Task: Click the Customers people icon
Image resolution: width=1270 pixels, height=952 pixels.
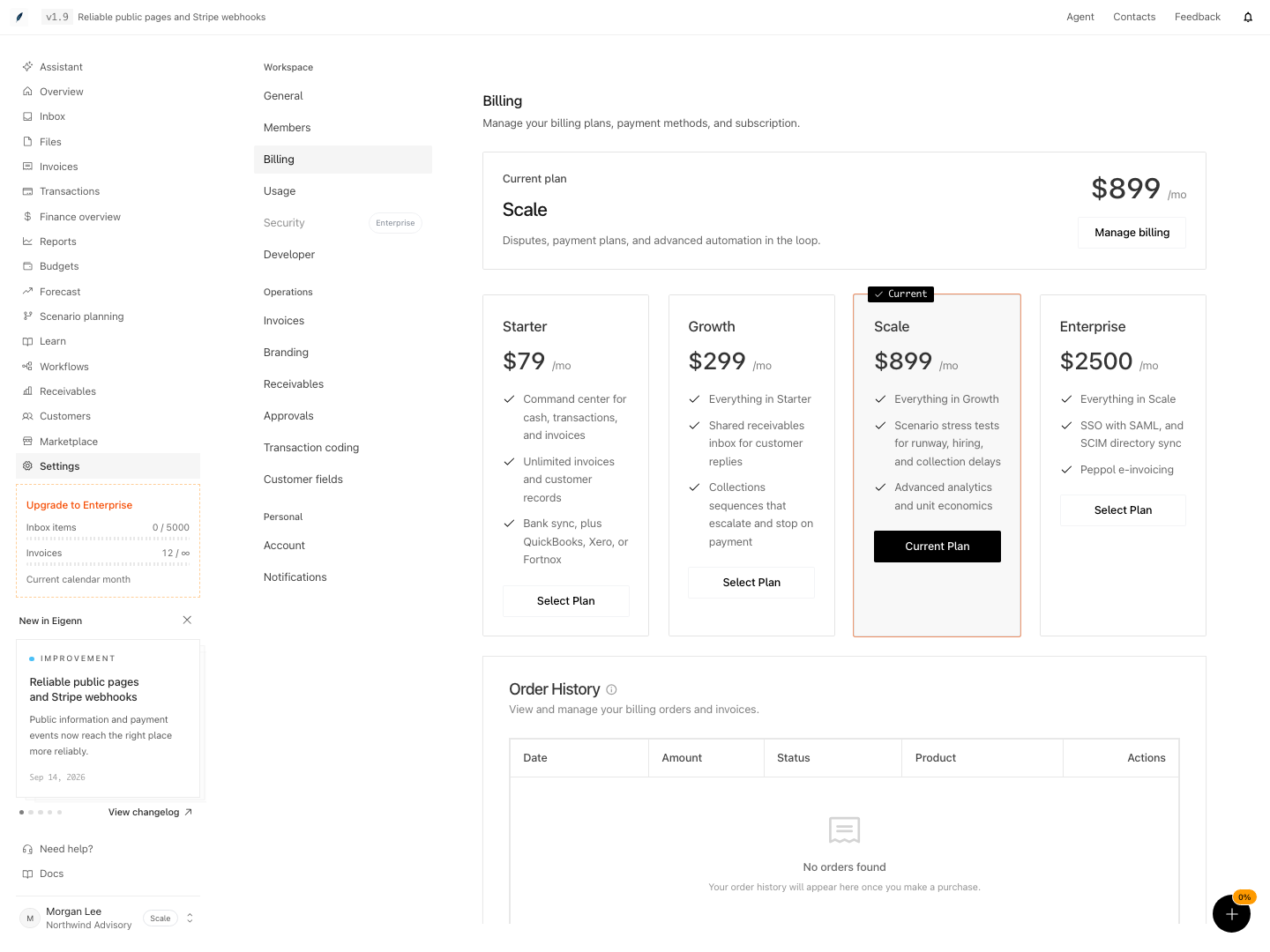Action: click(27, 416)
